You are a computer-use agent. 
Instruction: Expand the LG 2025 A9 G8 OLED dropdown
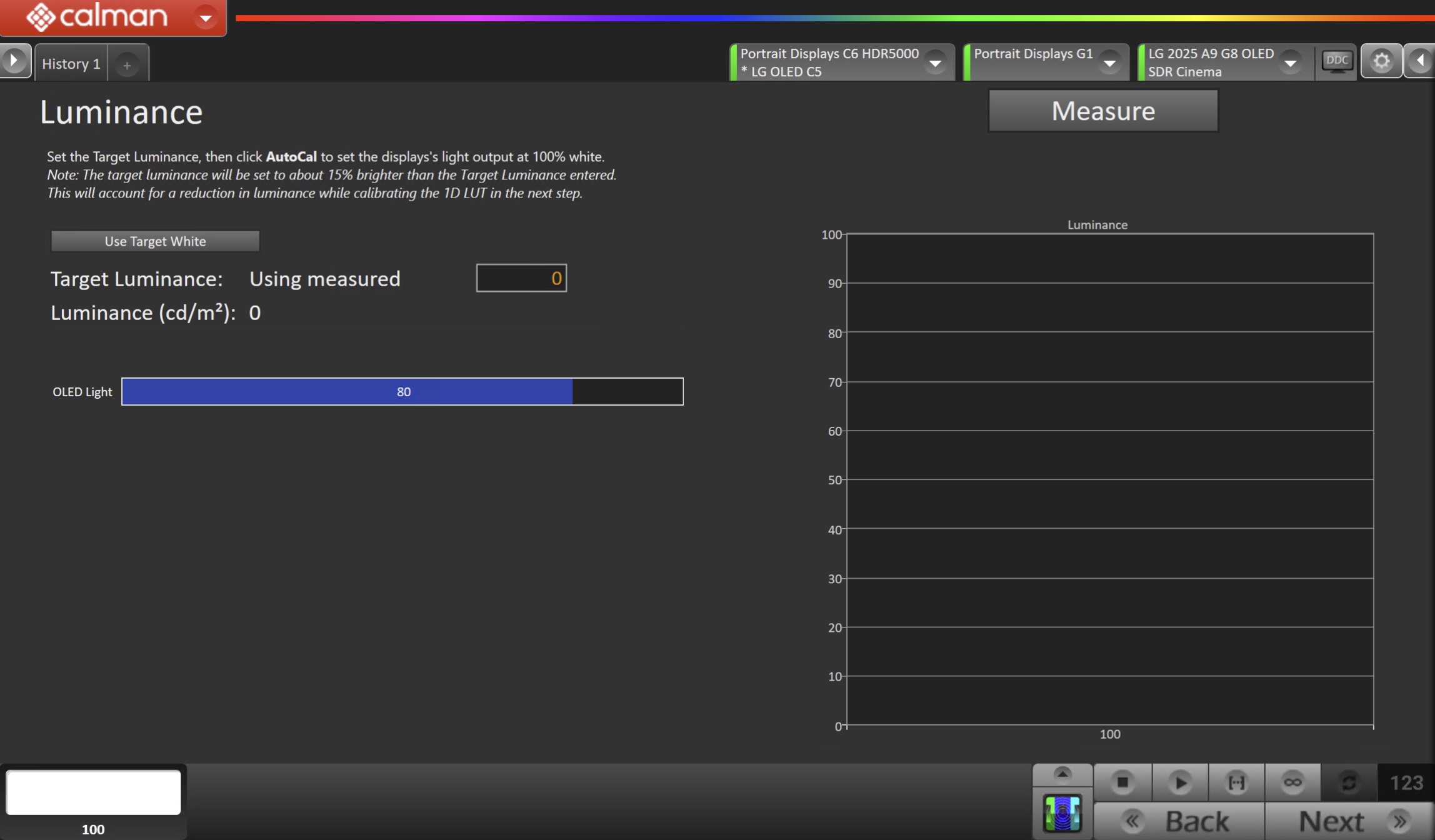click(x=1290, y=62)
